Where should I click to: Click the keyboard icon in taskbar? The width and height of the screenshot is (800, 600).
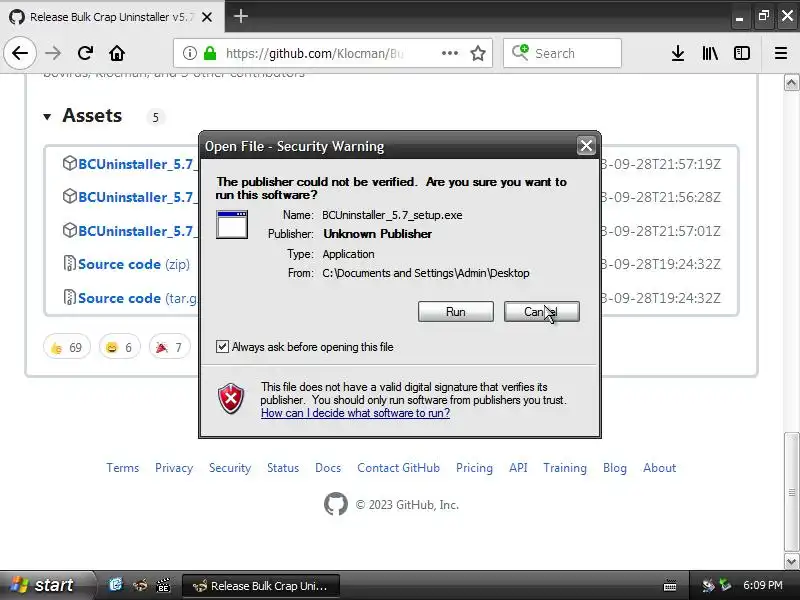pos(670,585)
